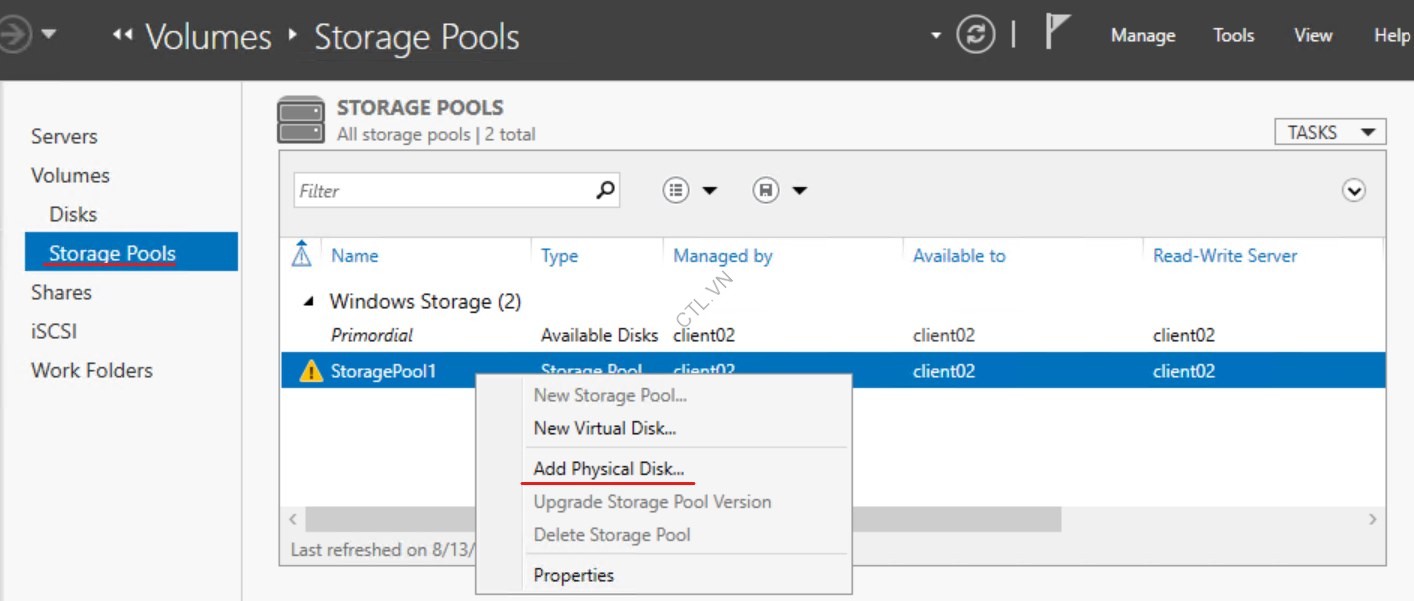
Task: Choose Add Physical Disk from the context menu
Action: coord(610,468)
